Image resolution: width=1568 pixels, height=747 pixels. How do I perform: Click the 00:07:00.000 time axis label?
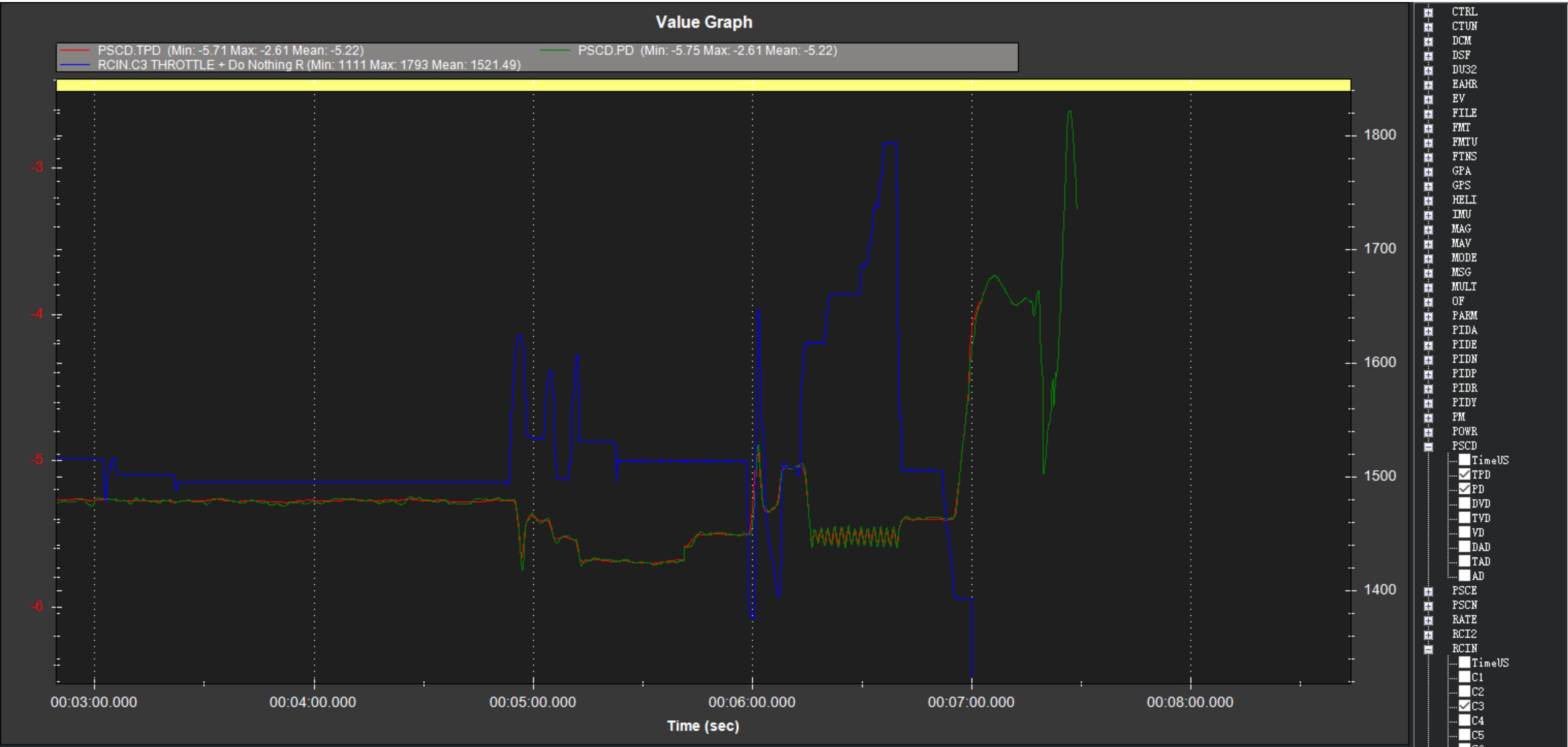pyautogui.click(x=971, y=702)
